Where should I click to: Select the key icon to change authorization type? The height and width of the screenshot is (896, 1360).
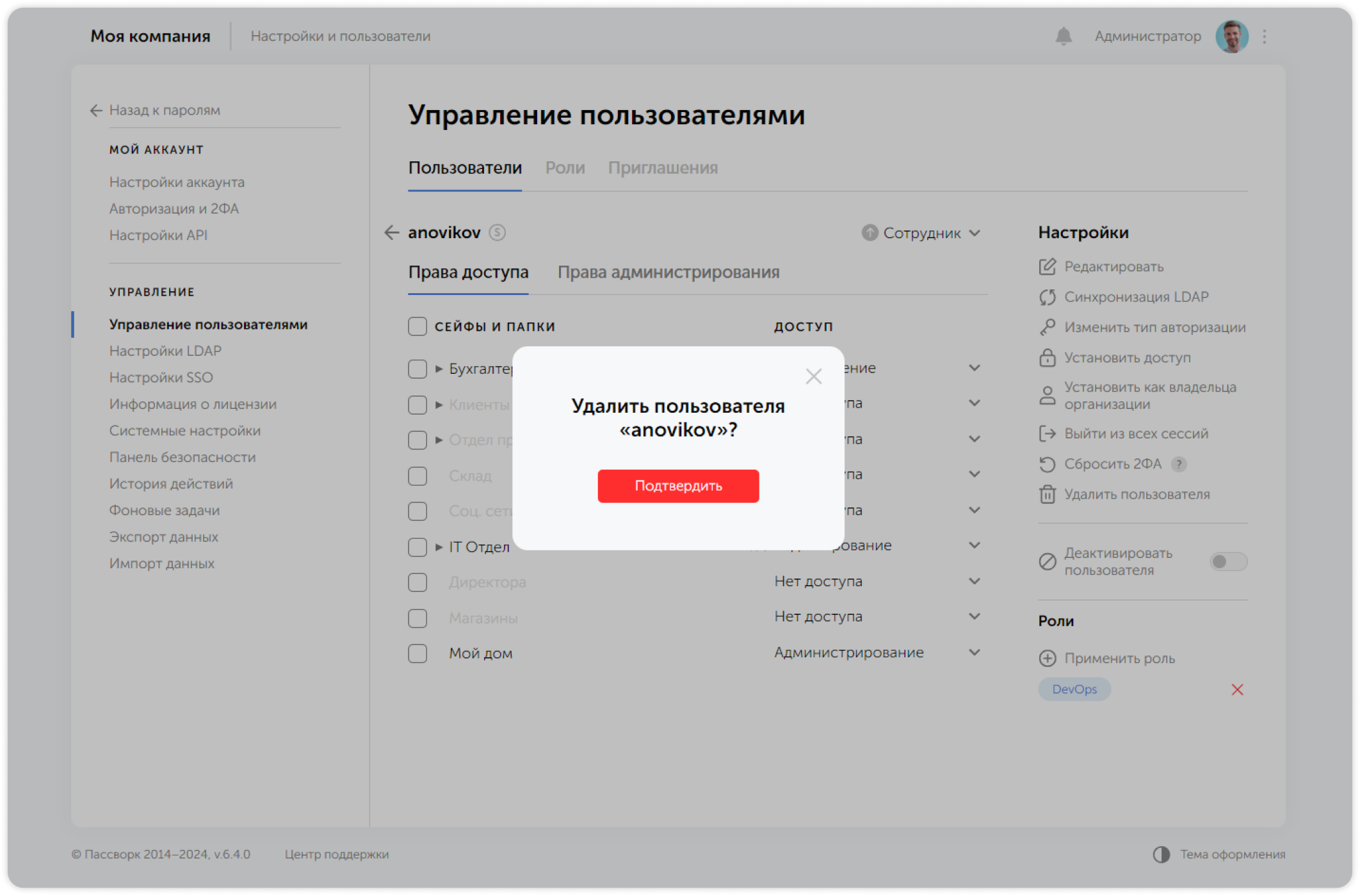(x=1048, y=327)
